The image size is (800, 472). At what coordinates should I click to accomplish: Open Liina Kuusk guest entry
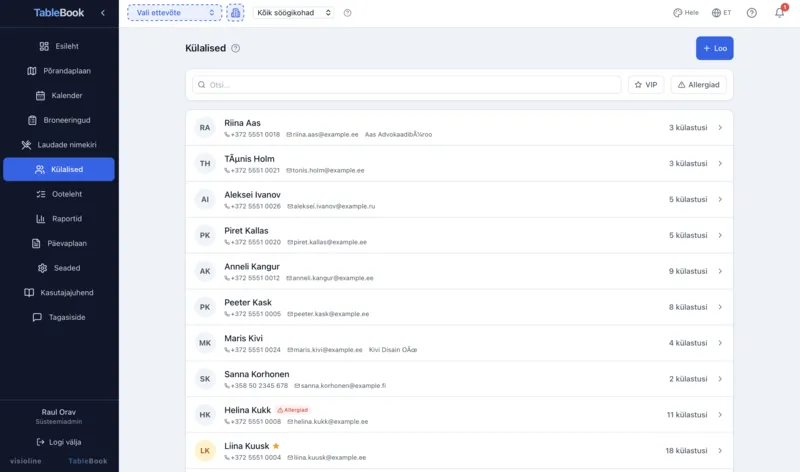[459, 451]
